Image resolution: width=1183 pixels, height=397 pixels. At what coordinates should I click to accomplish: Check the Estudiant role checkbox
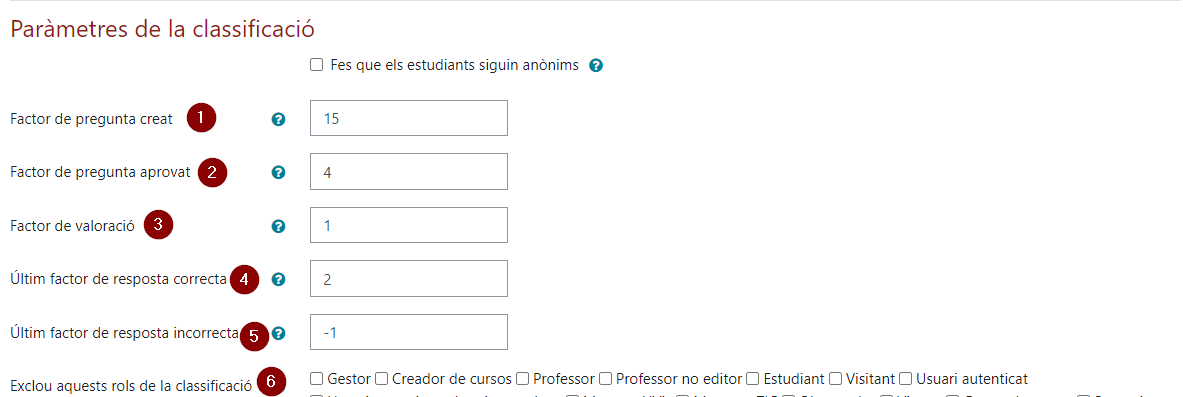751,378
